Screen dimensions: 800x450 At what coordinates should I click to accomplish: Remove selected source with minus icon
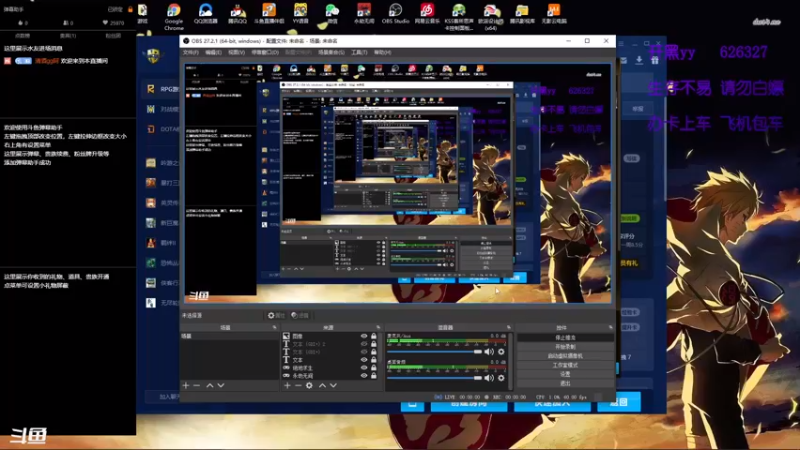(x=298, y=386)
